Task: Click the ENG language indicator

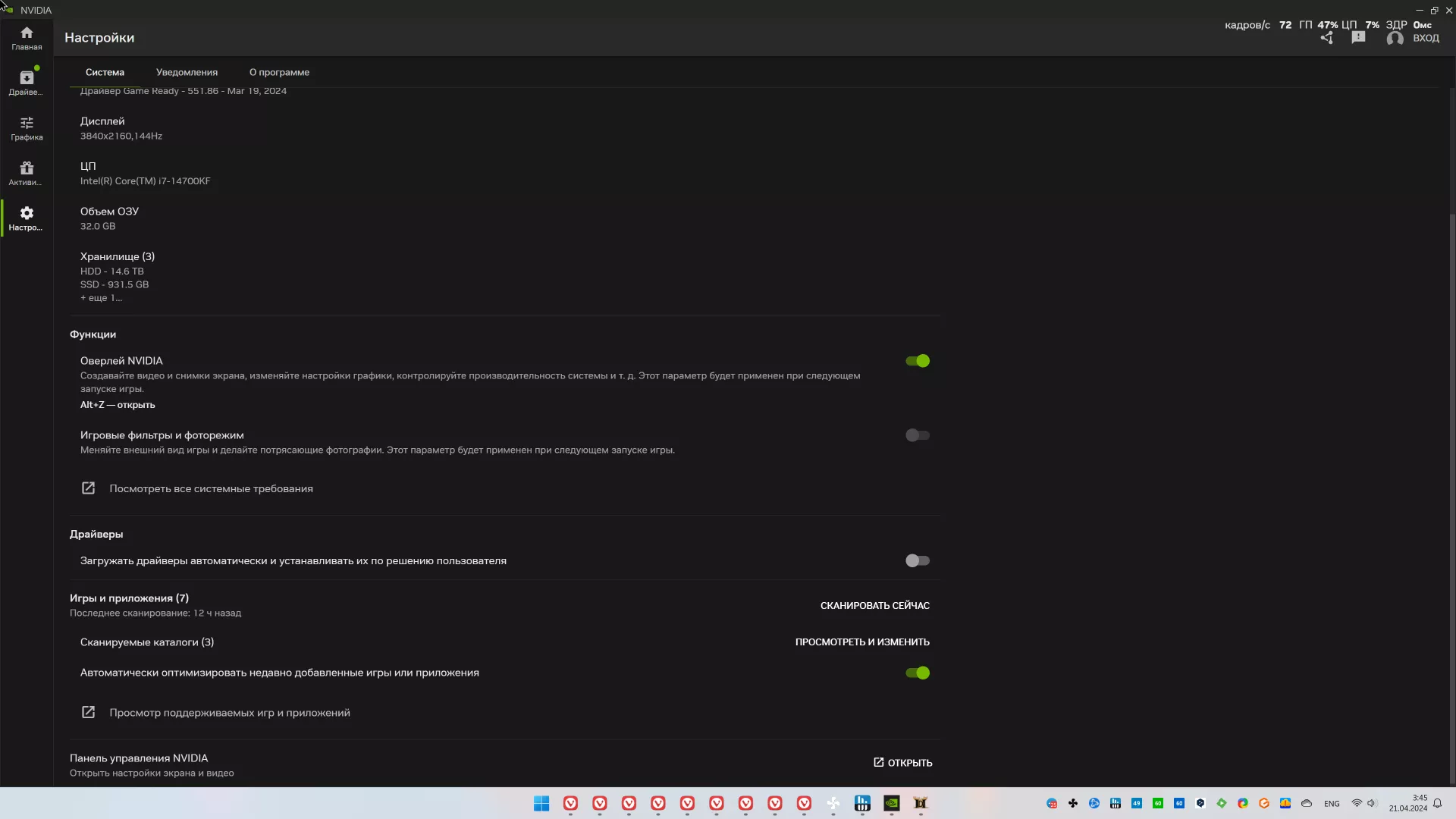Action: (x=1332, y=804)
